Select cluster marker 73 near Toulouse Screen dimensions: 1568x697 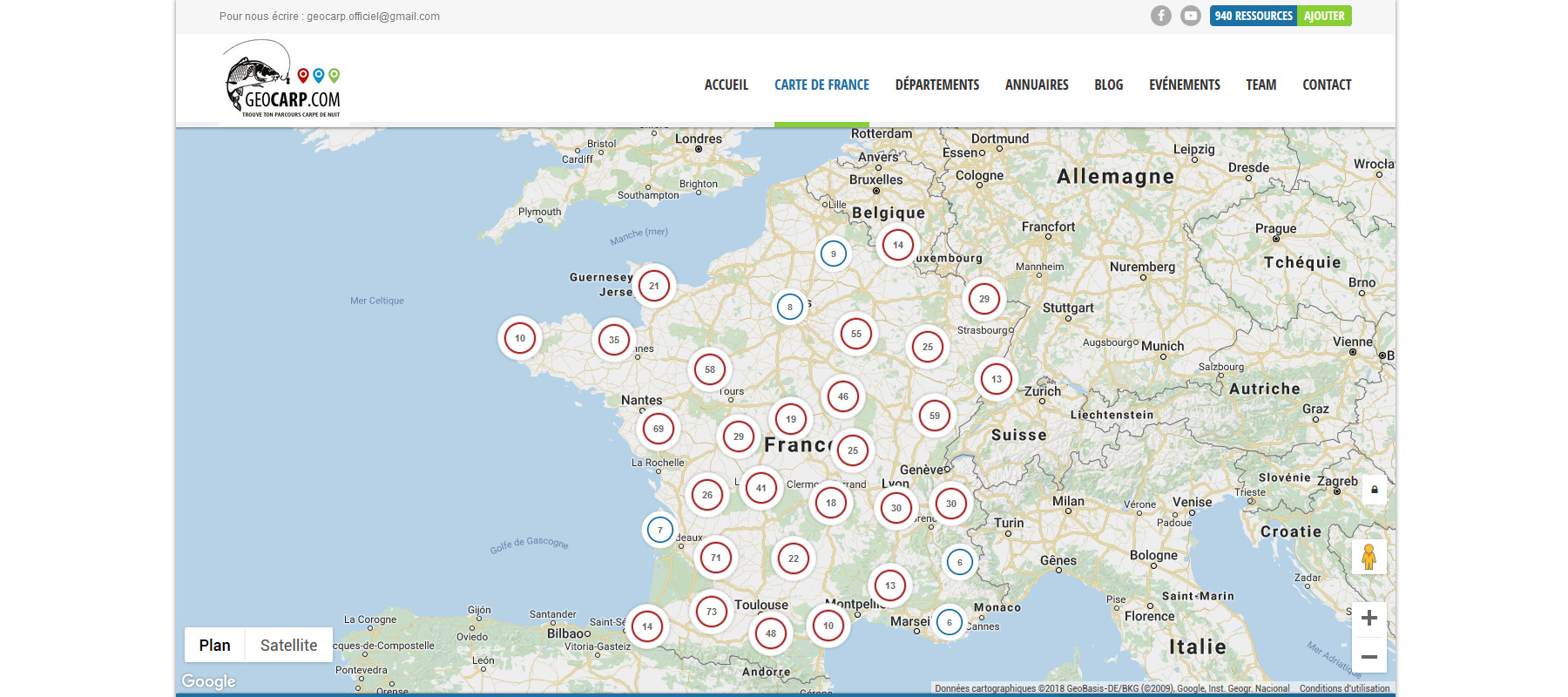(712, 612)
